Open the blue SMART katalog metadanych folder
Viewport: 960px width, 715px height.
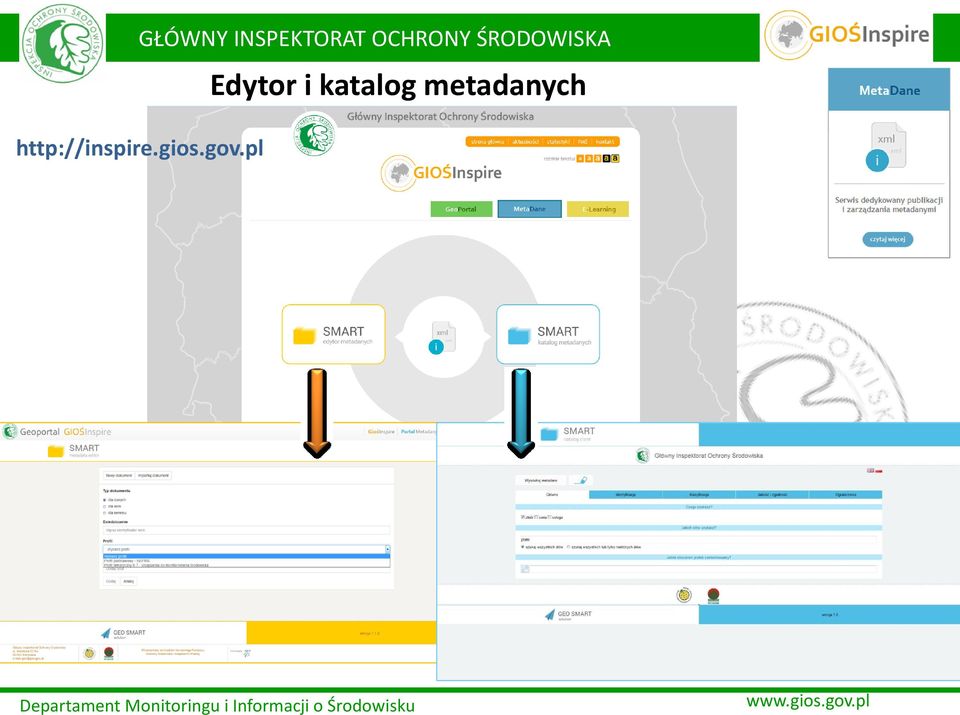548,334
